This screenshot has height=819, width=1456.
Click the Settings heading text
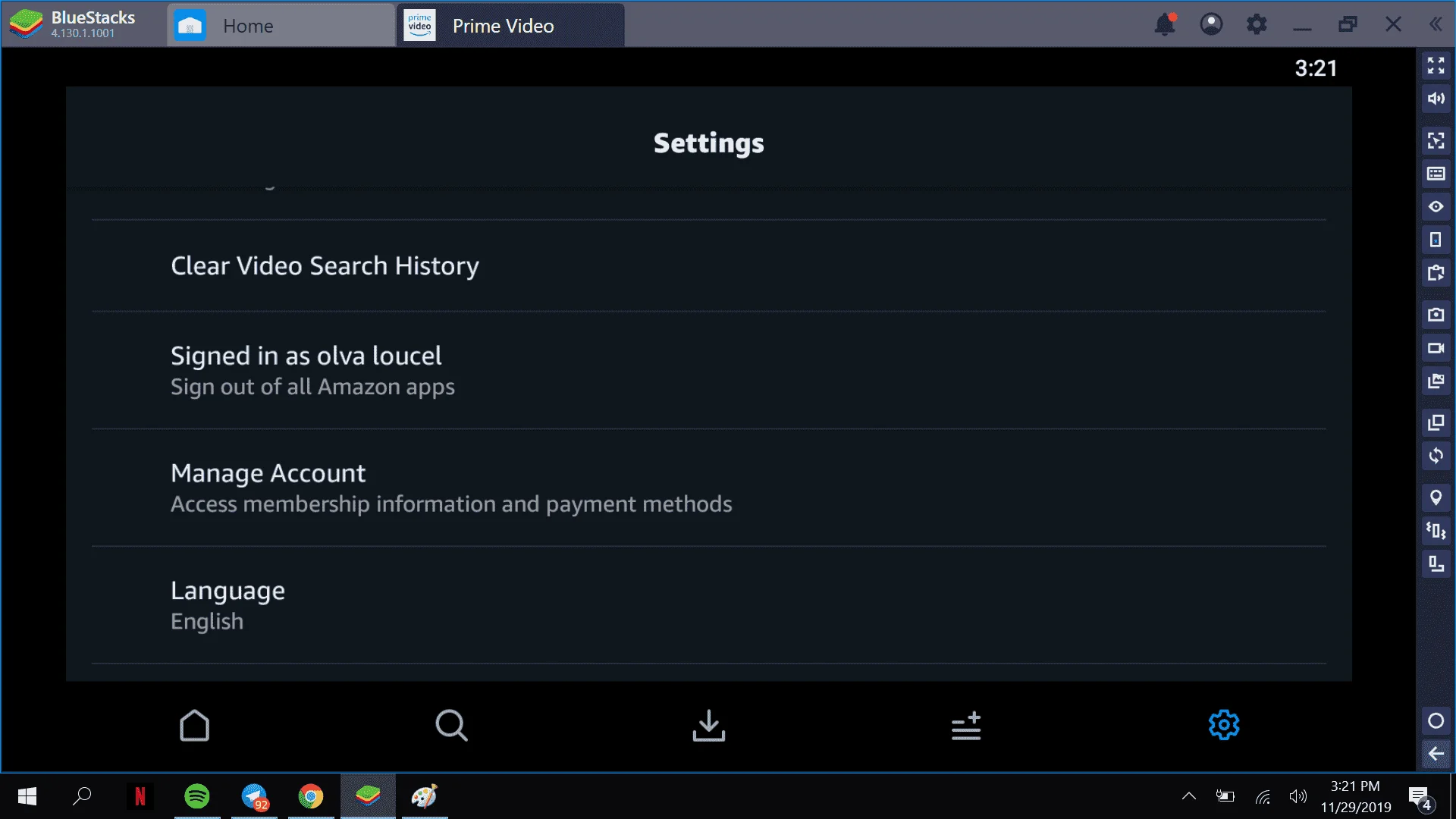[708, 143]
